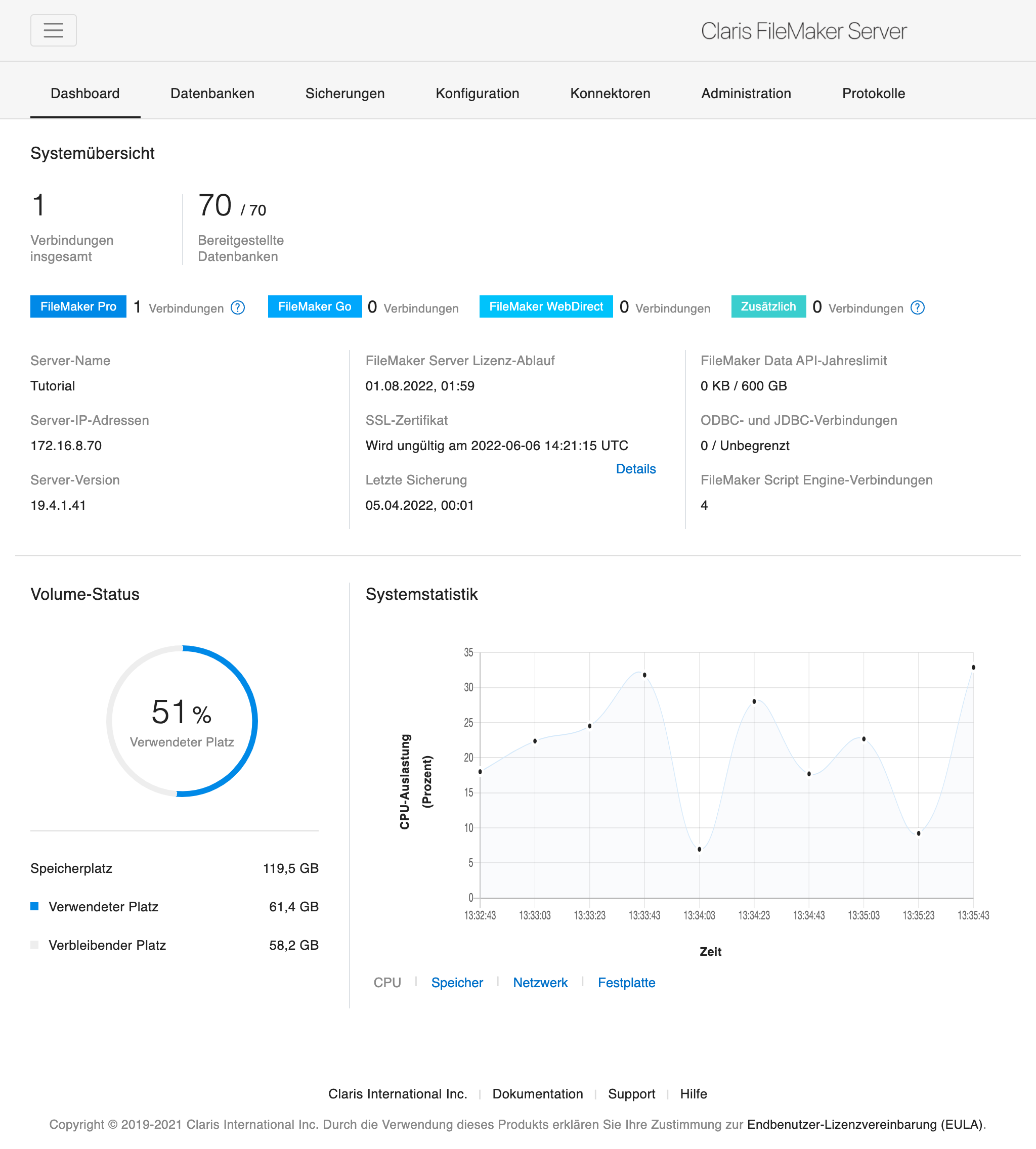The image size is (1036, 1149).
Task: Click the CPU data point at 13:34:23
Action: point(754,701)
